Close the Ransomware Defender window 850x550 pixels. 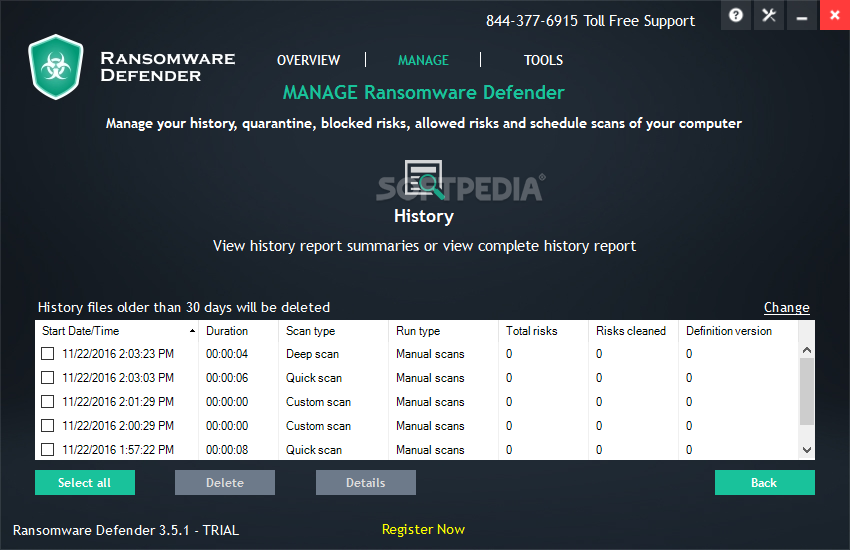click(x=835, y=15)
